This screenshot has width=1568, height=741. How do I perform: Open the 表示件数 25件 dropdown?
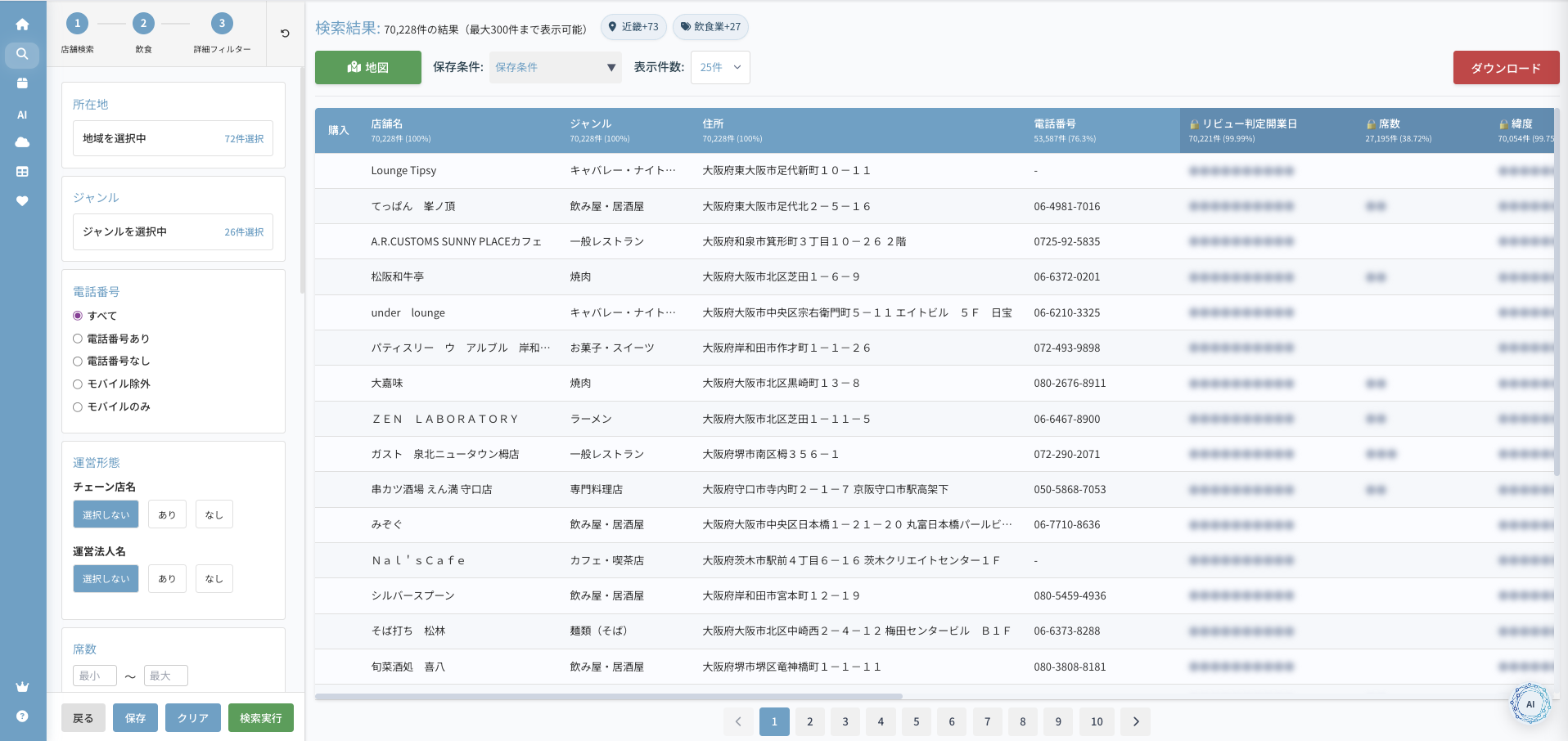[x=720, y=67]
